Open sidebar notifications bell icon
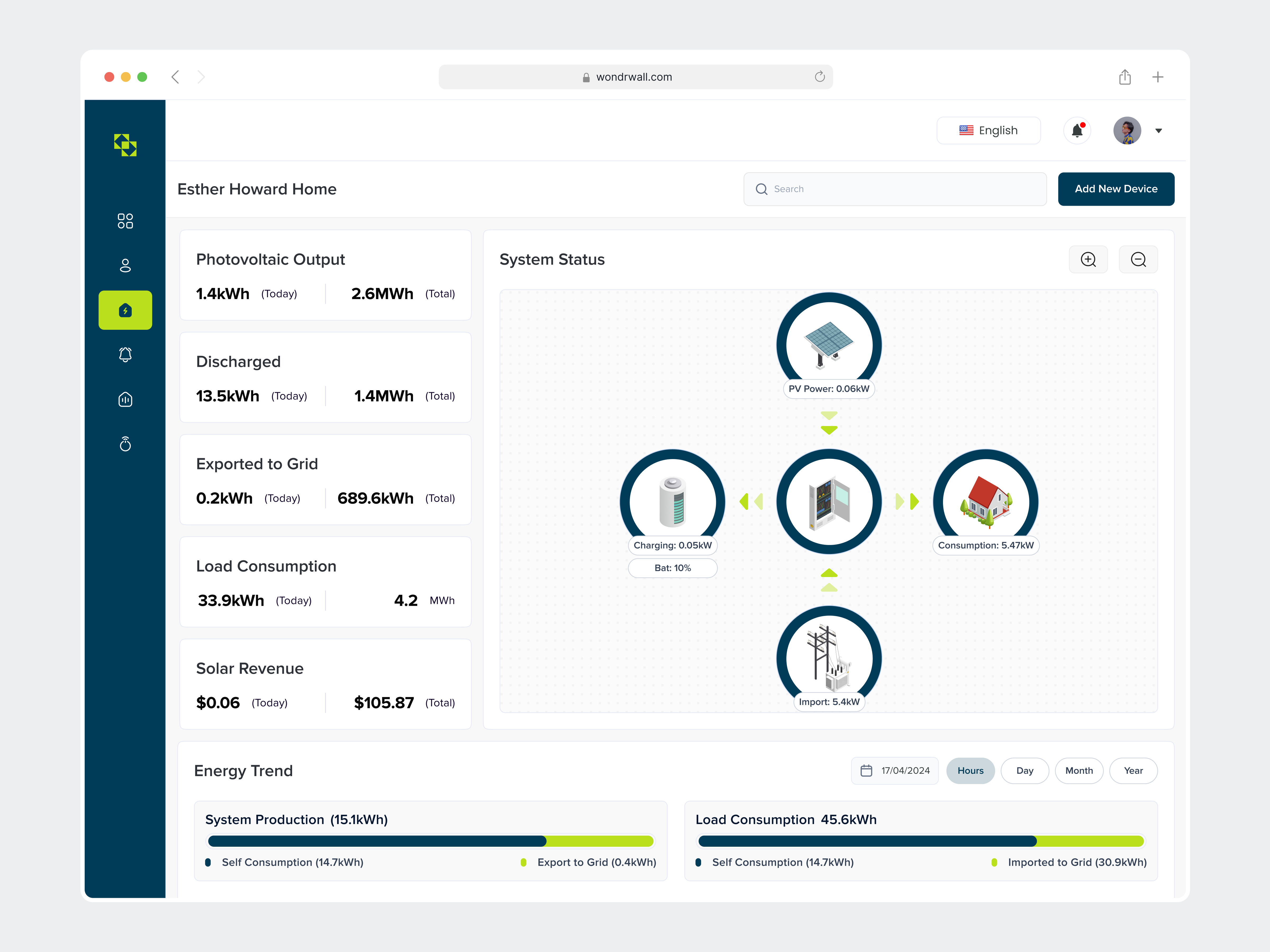1270x952 pixels. pyautogui.click(x=125, y=355)
